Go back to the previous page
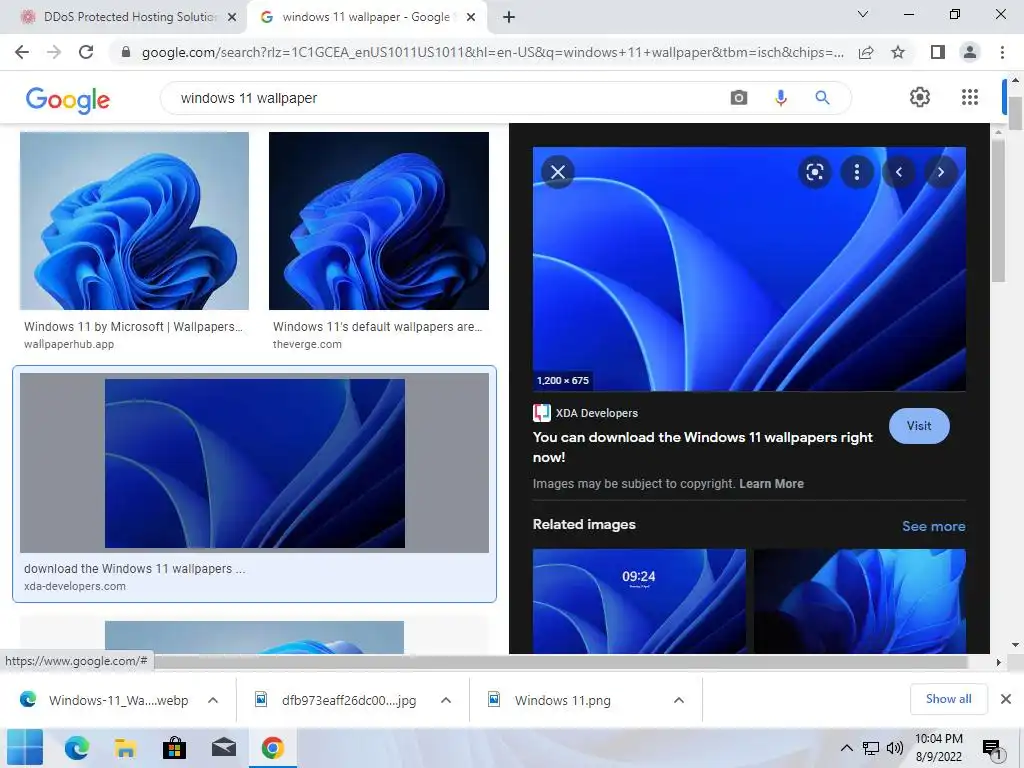Image resolution: width=1024 pixels, height=768 pixels. click(22, 52)
